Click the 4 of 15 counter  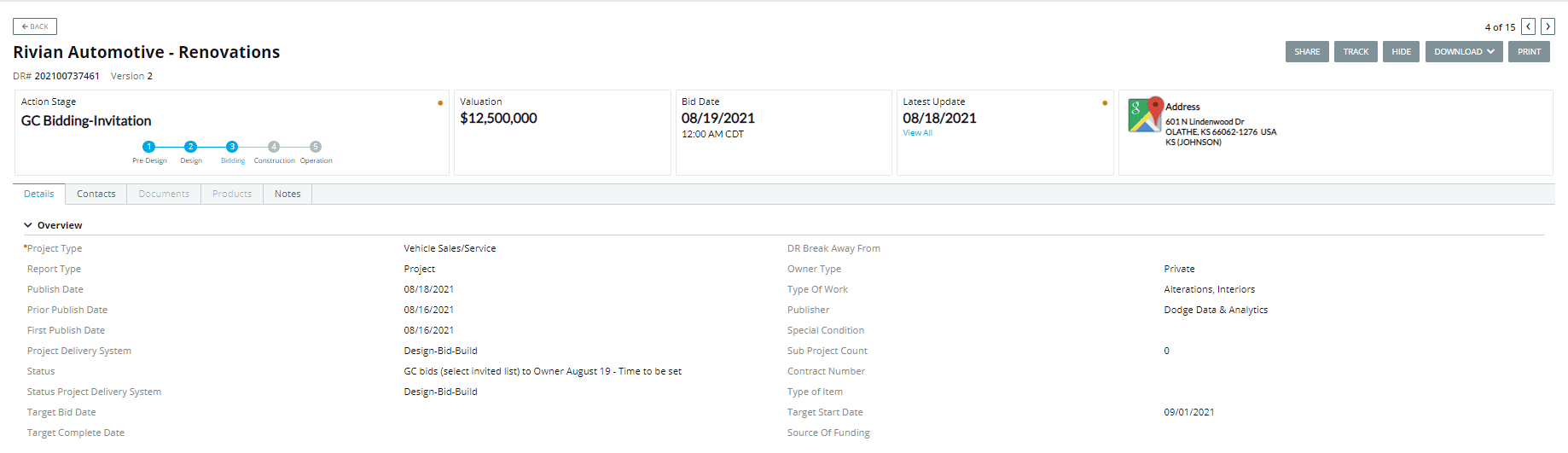[x=1500, y=27]
